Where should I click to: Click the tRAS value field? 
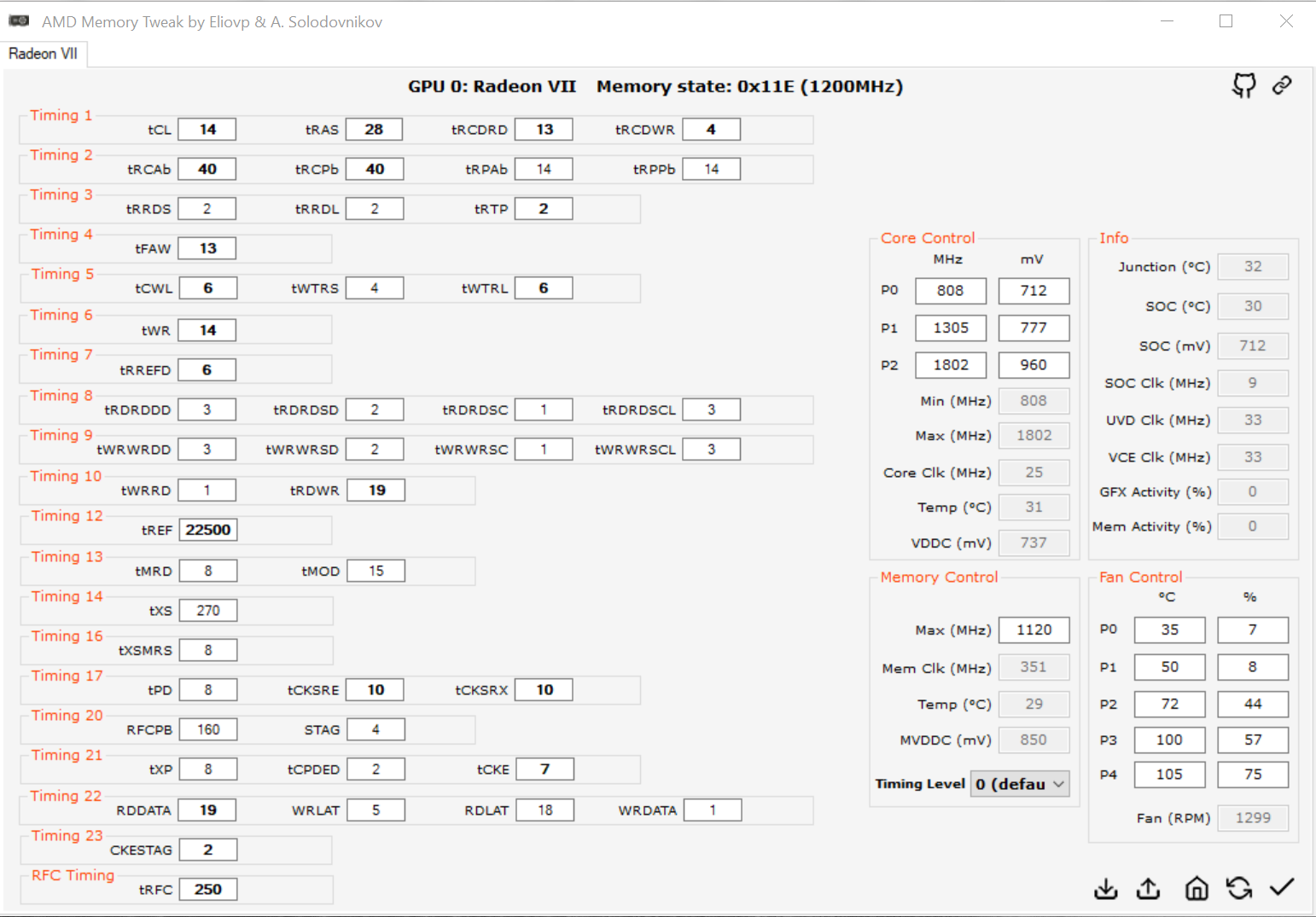[374, 130]
